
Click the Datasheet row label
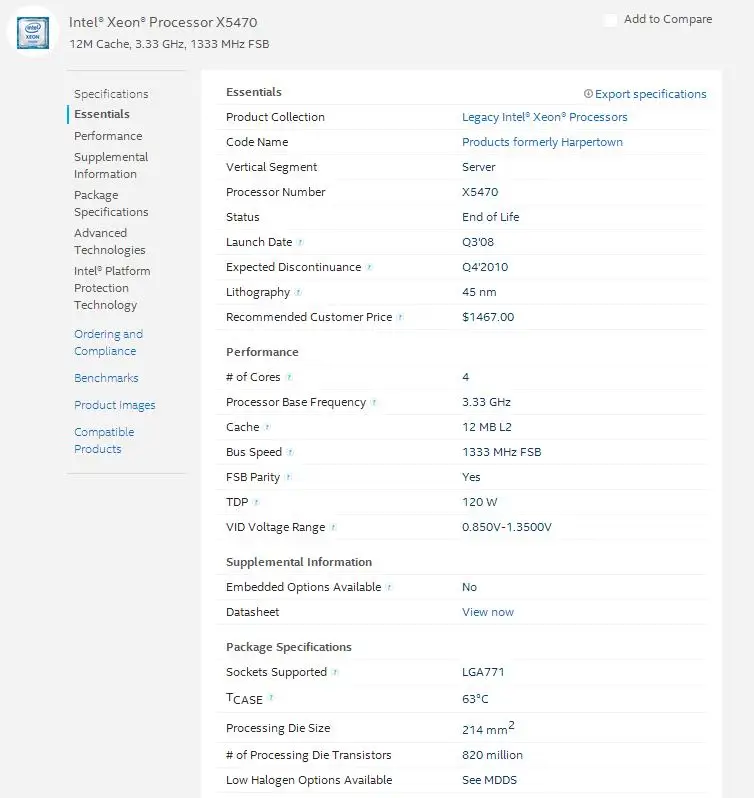pyautogui.click(x=252, y=612)
